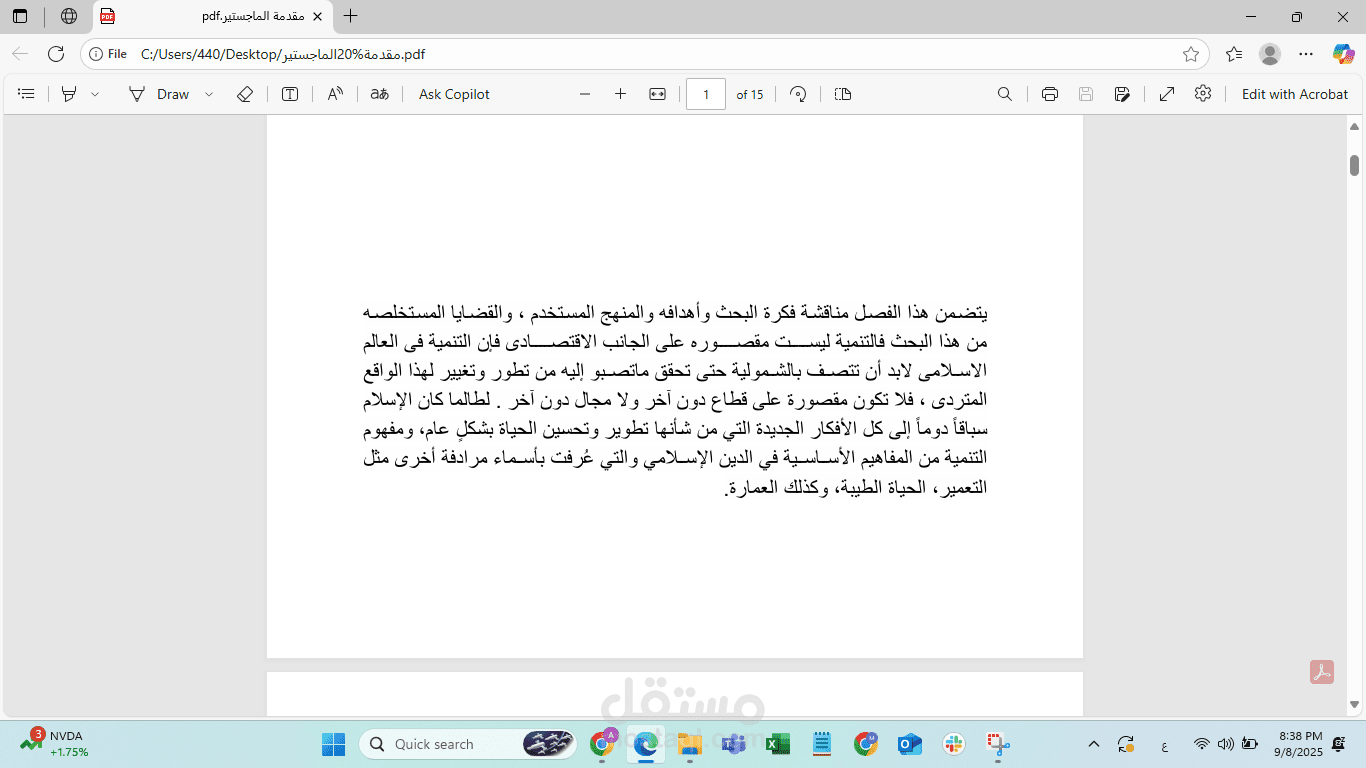Start Read aloud
Screen dimensions: 1366x768
[x=335, y=94]
